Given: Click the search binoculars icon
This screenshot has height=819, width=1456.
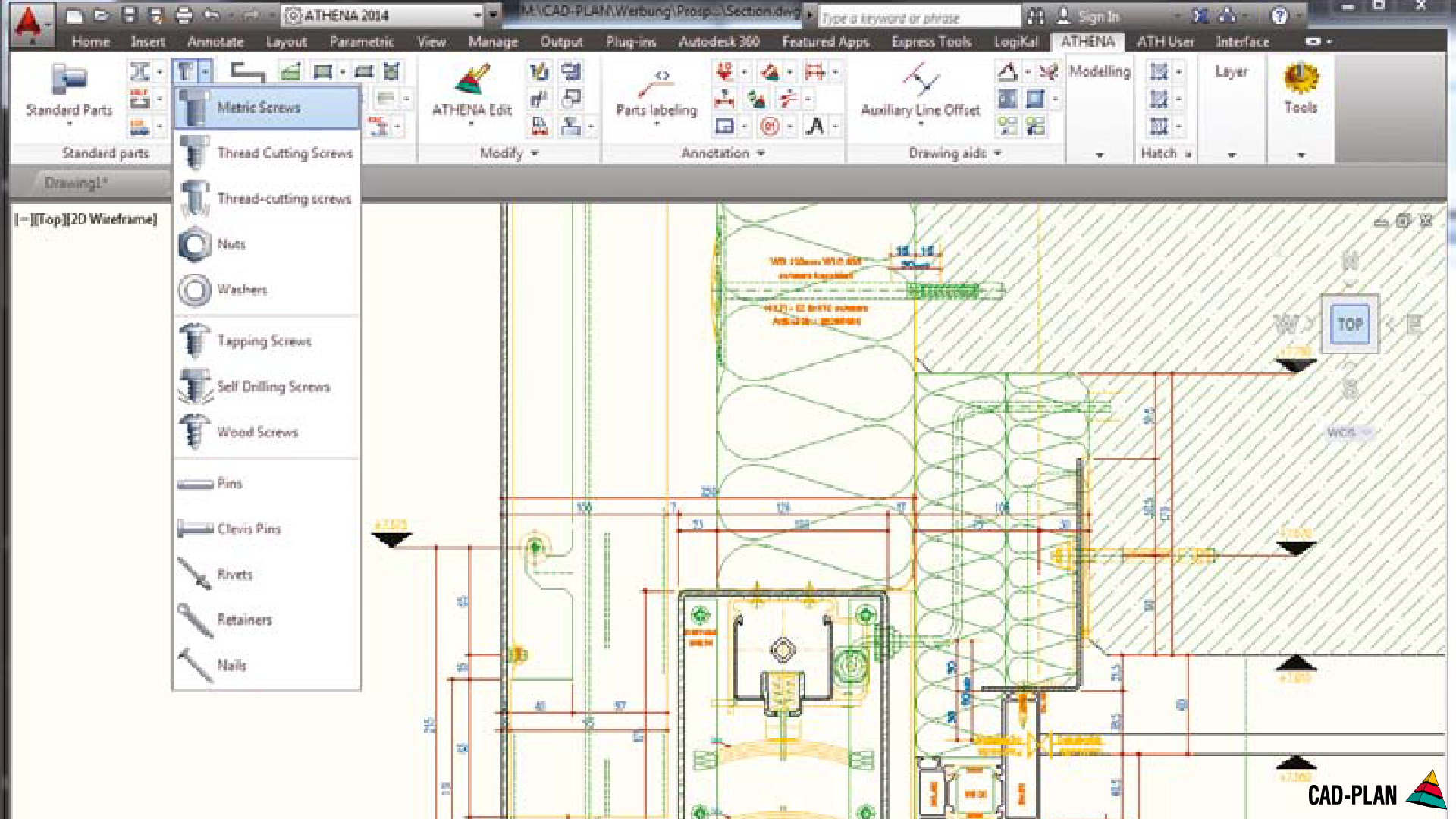Looking at the screenshot, I should [1036, 16].
